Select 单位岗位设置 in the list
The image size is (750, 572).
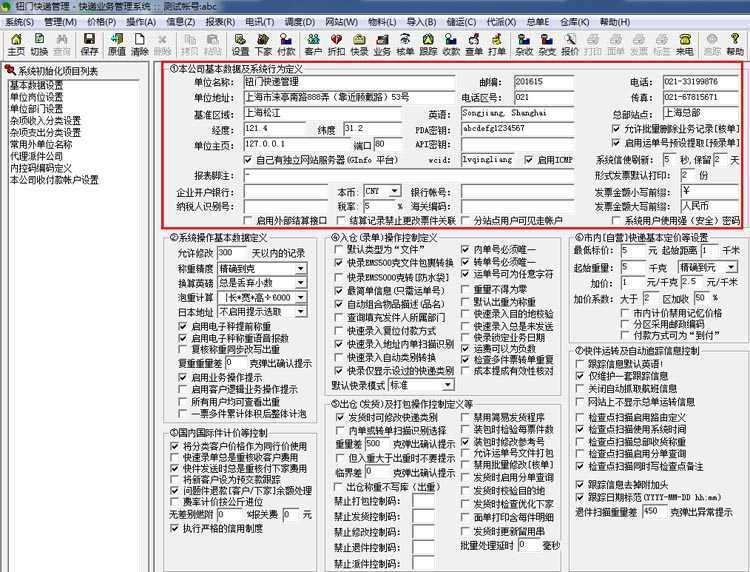point(36,97)
